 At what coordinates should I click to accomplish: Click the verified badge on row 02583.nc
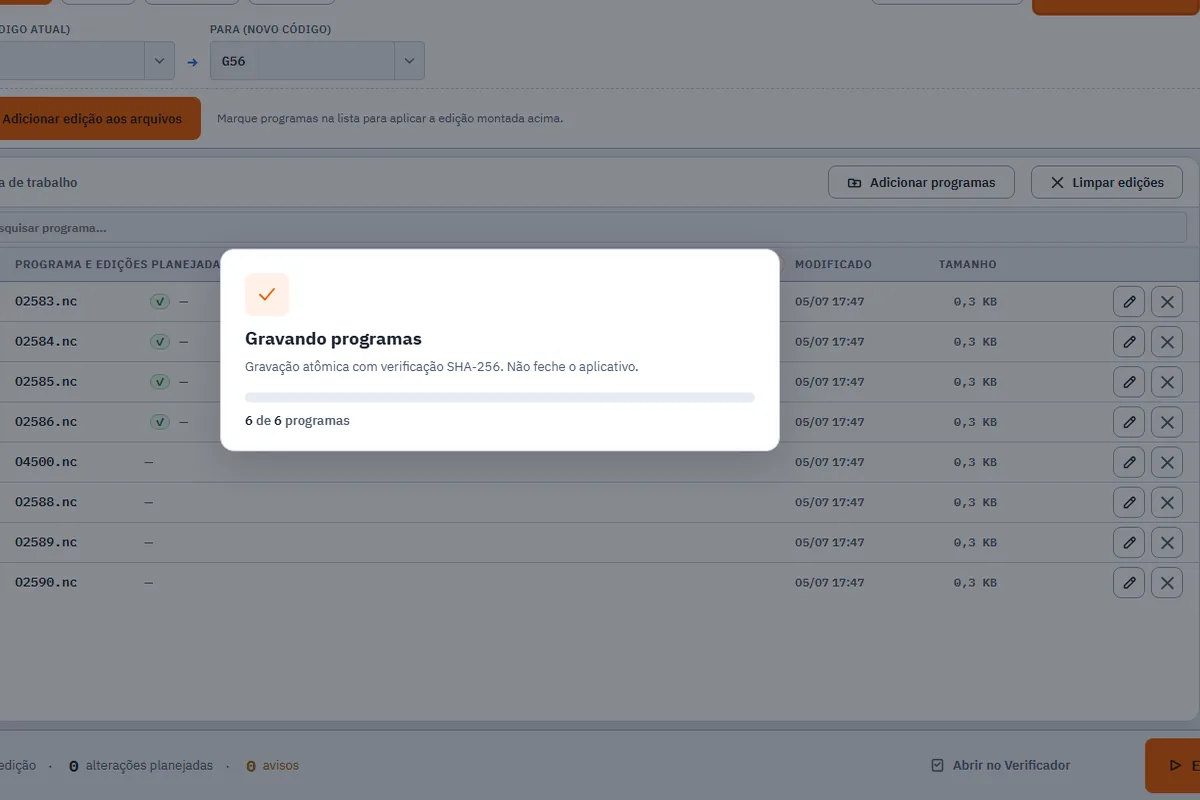160,301
